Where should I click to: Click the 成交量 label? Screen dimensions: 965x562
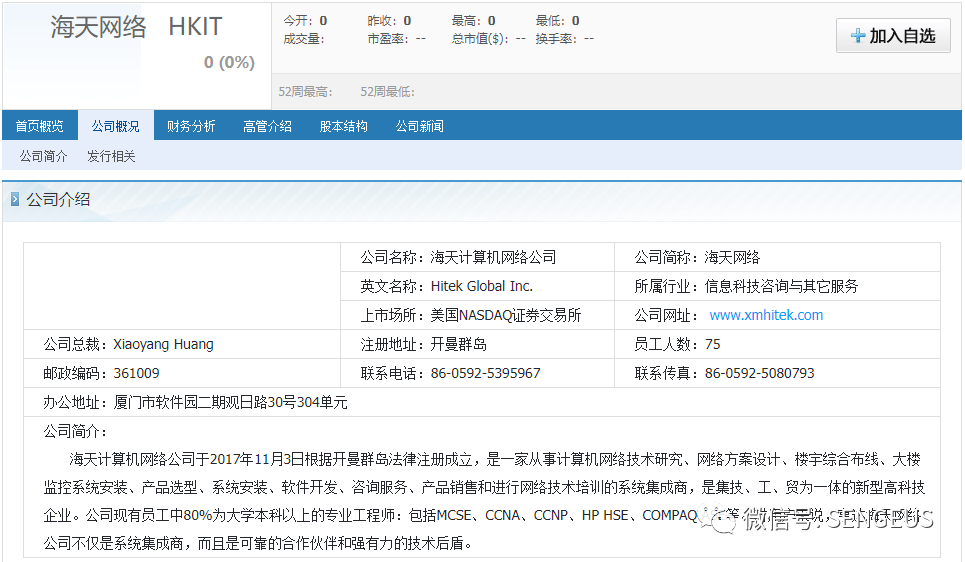(x=303, y=39)
